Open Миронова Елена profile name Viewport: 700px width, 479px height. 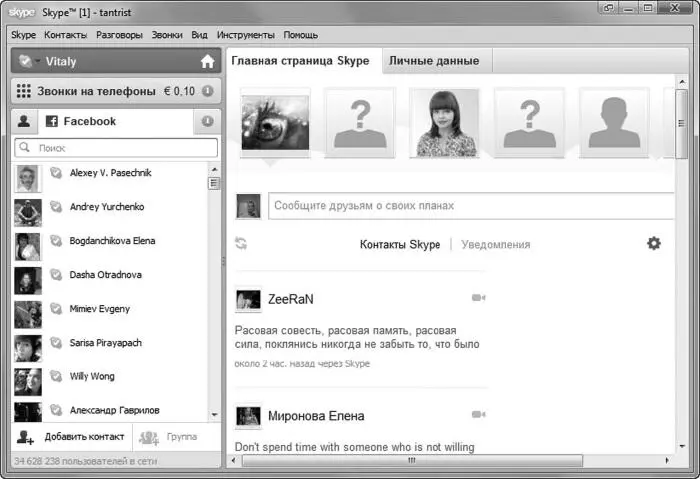click(316, 416)
